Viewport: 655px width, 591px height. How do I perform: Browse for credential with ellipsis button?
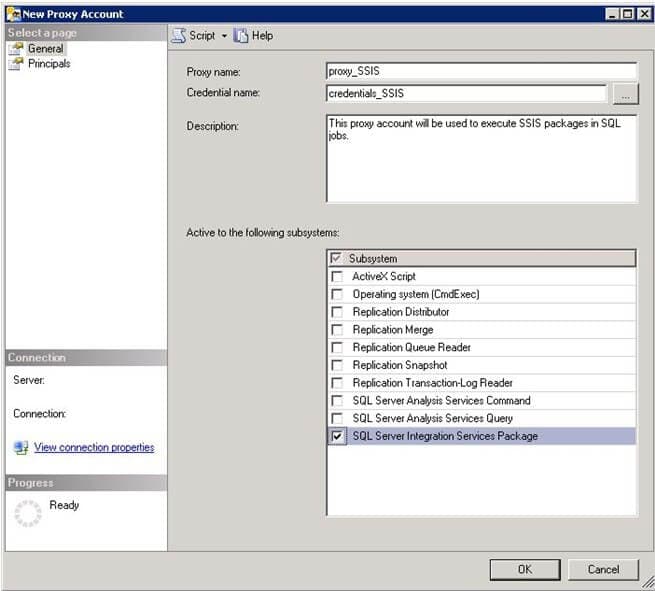tap(624, 94)
